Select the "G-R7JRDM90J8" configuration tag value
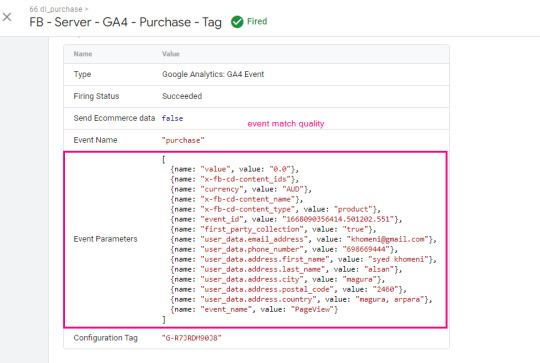 191,338
